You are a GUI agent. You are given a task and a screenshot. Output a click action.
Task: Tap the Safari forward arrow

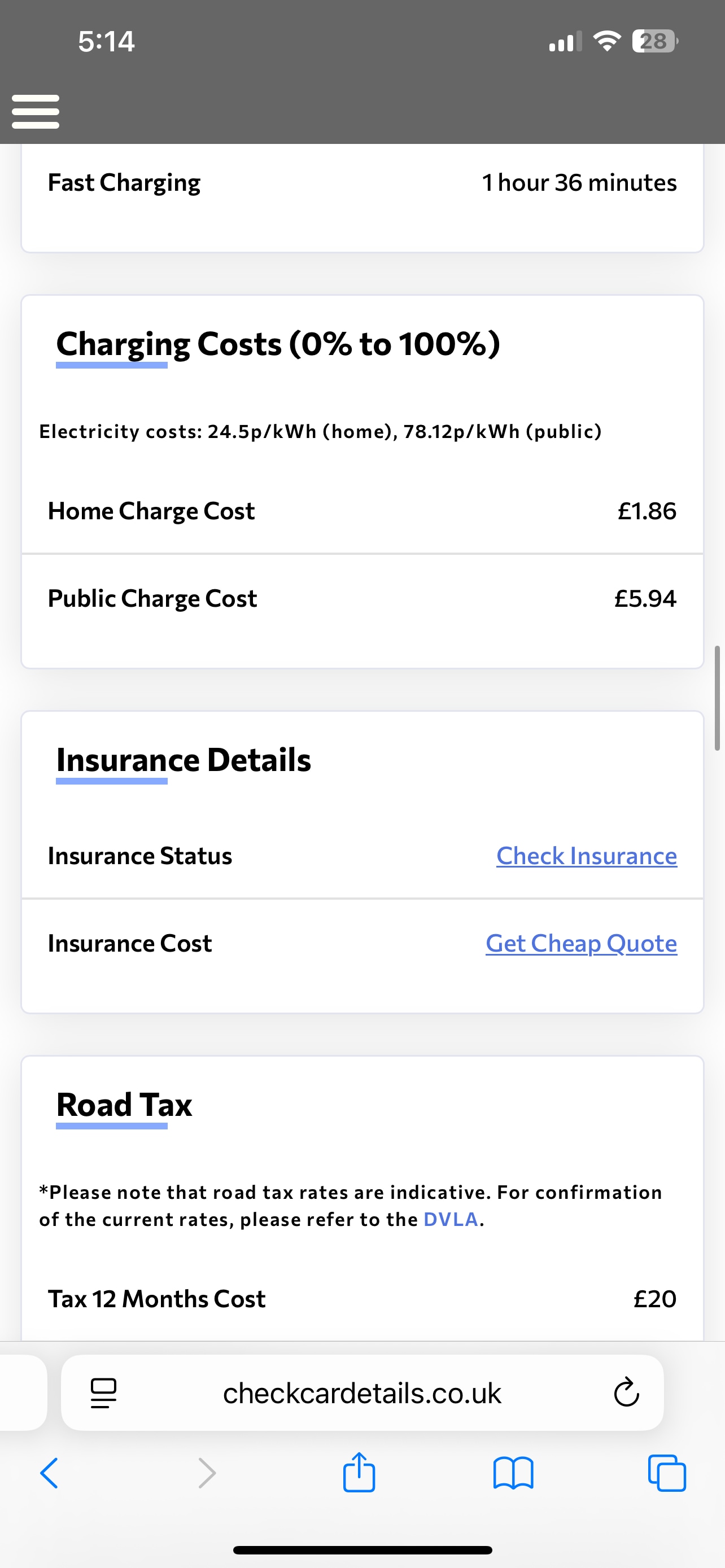coord(207,1473)
